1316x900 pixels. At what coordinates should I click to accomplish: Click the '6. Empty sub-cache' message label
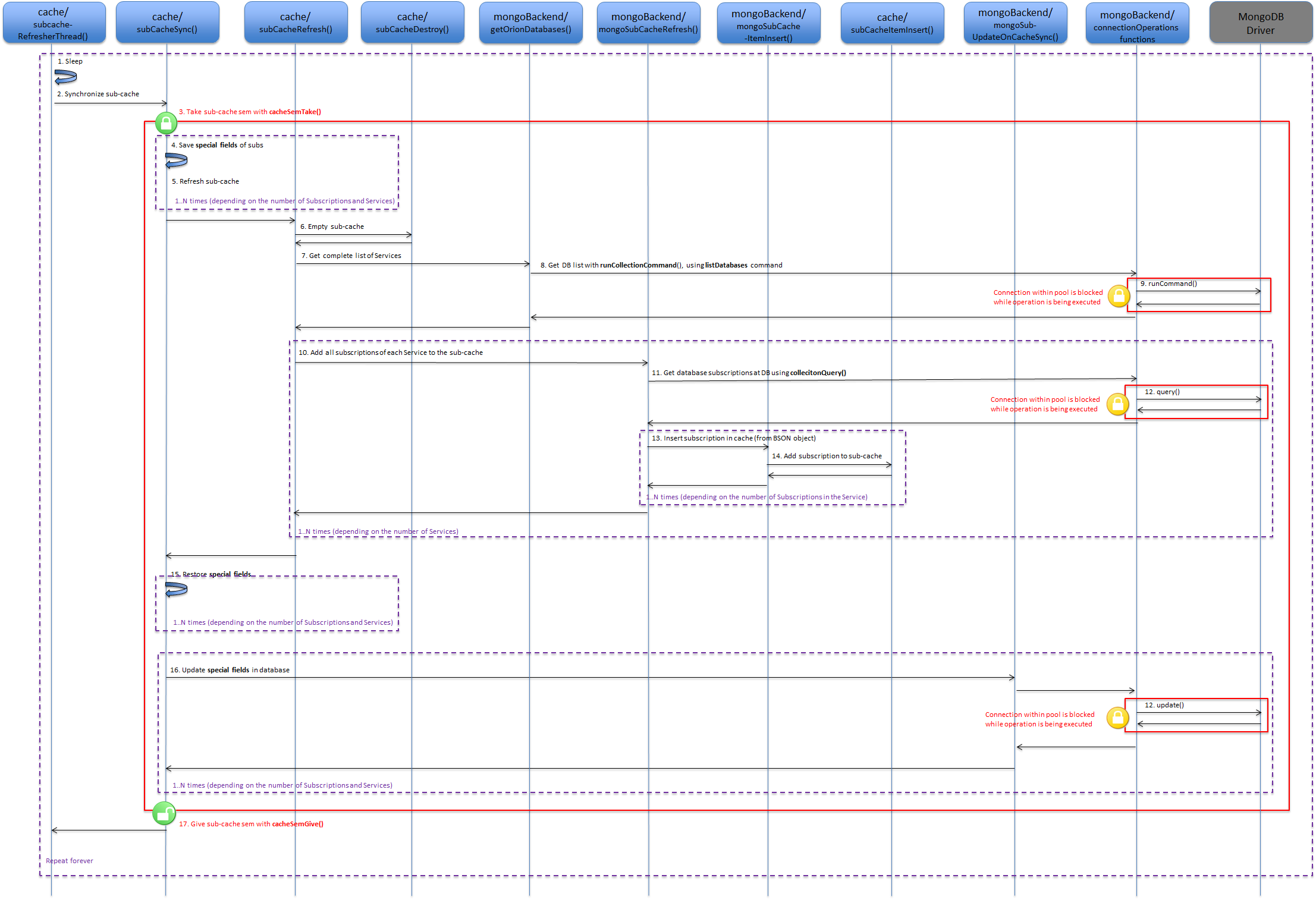coord(332,226)
